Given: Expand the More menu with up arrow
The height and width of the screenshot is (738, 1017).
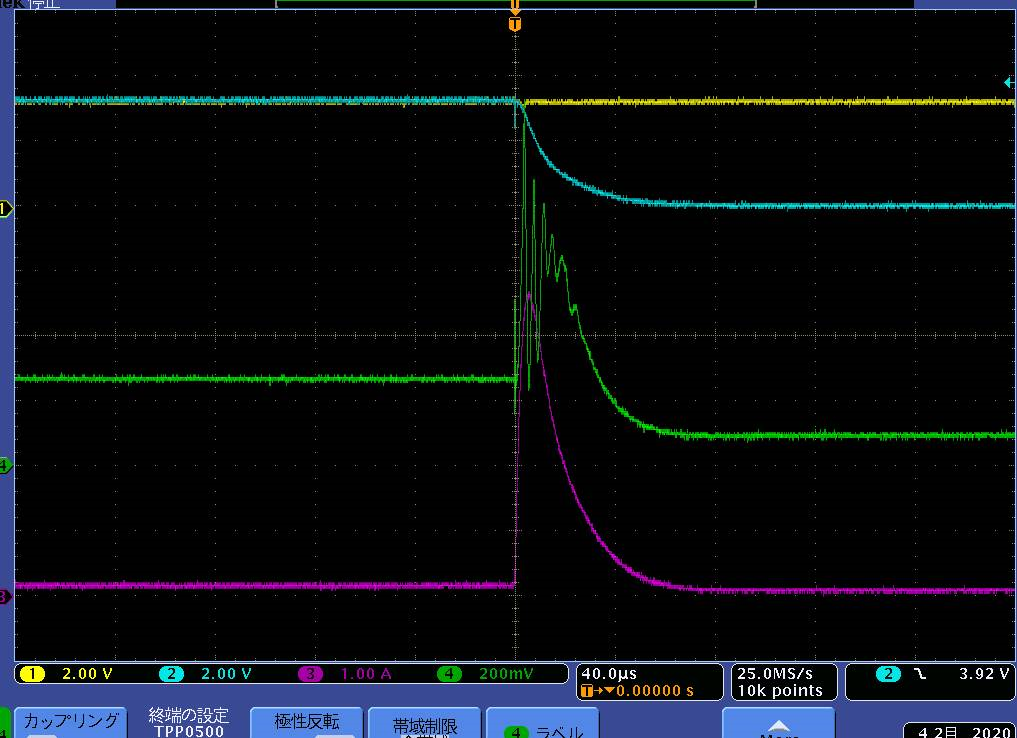Looking at the screenshot, I should [778, 724].
